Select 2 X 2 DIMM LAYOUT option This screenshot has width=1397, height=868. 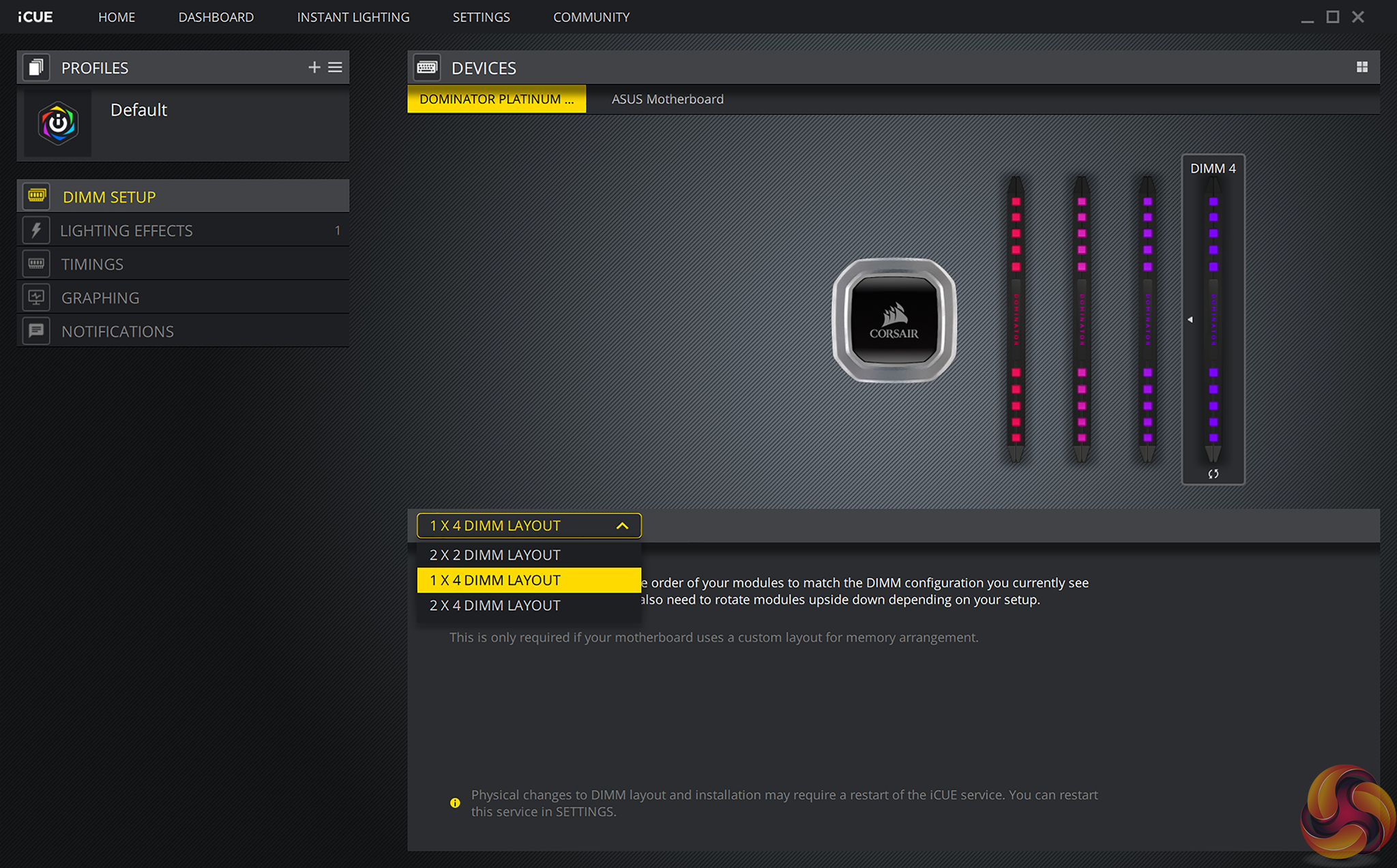point(495,555)
